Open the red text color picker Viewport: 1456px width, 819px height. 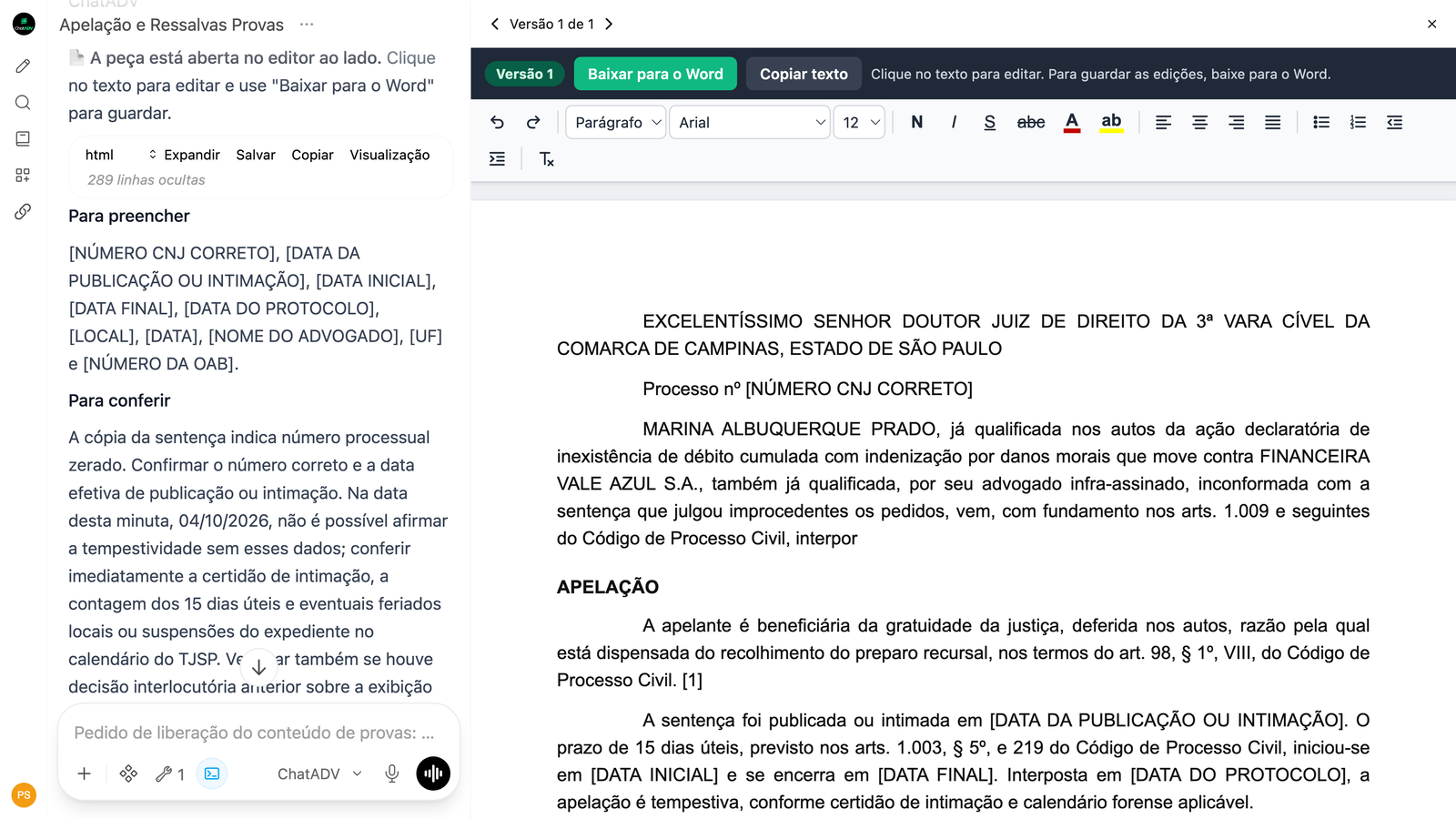[x=1072, y=122]
